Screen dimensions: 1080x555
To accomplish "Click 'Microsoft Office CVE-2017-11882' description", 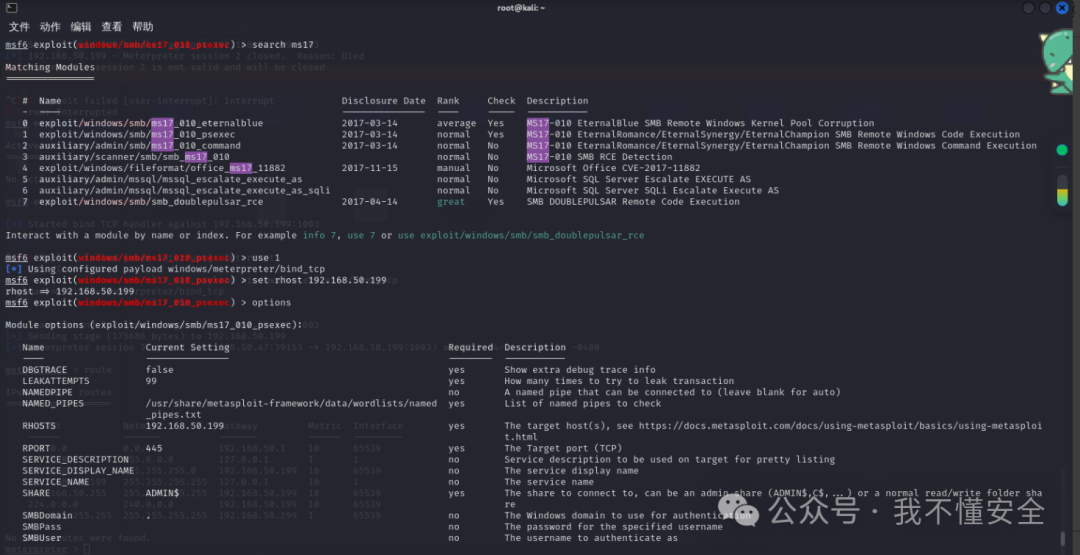I will coord(614,168).
